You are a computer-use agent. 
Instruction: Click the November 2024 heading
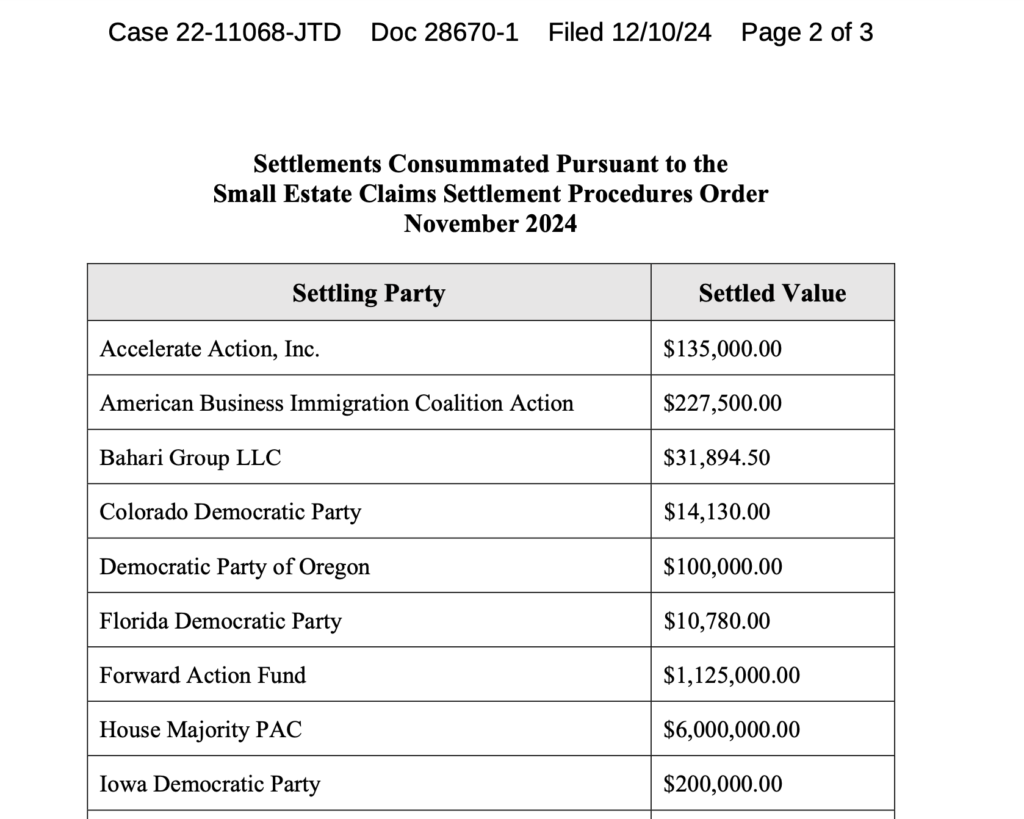[490, 223]
